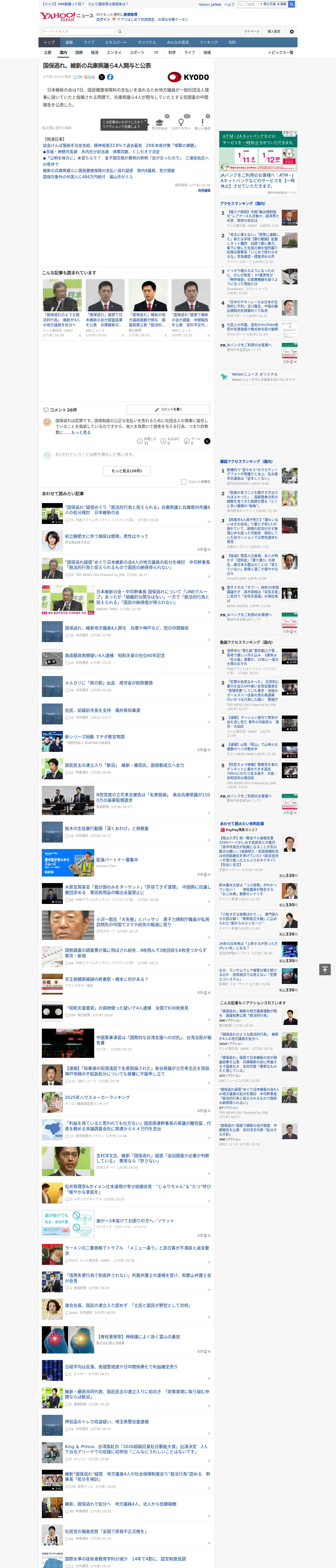Image resolution: width=336 pixels, height=1568 pixels.
Task: Click the scroll-to-top arrow button
Action: click(325, 969)
